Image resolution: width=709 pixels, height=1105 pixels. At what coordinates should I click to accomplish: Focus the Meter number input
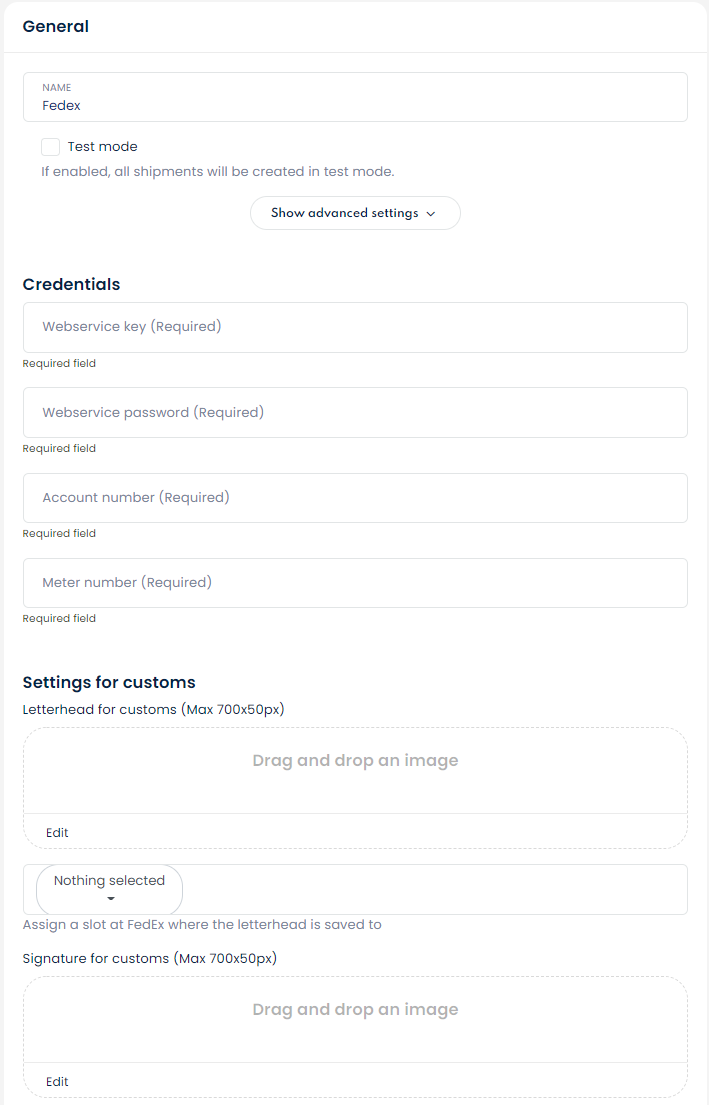[x=355, y=582]
